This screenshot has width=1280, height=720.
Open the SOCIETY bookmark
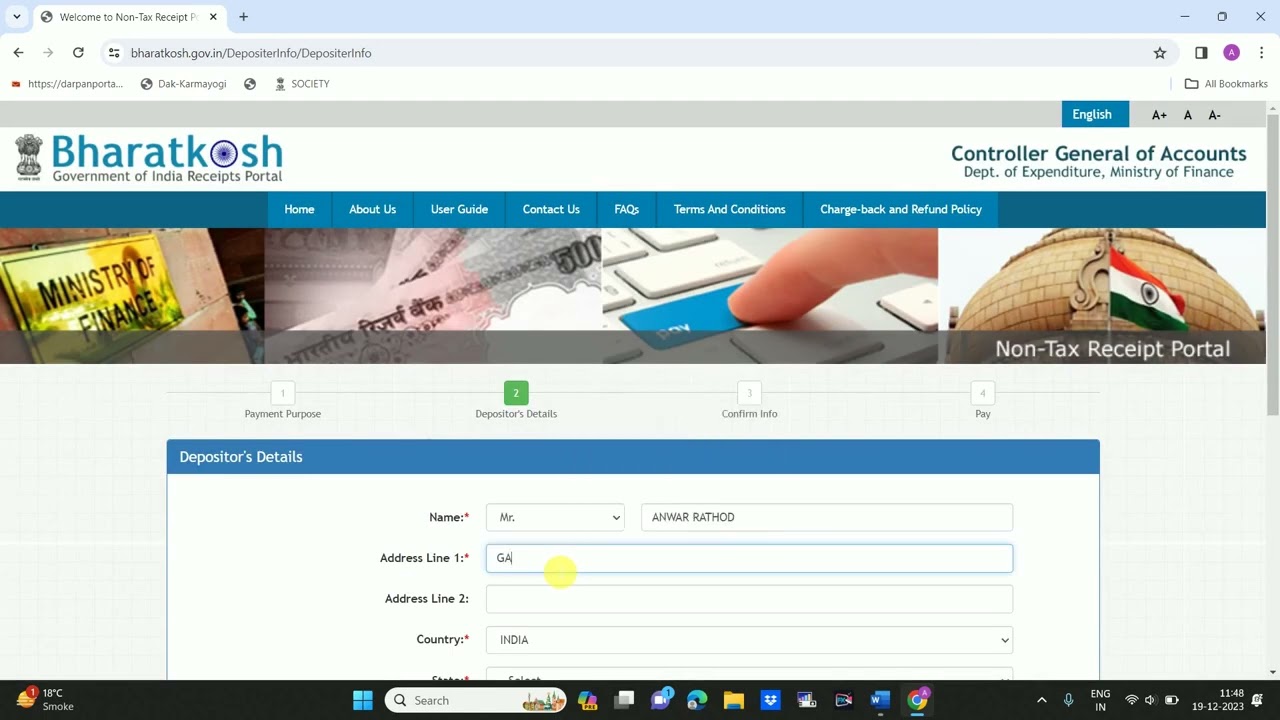[301, 84]
